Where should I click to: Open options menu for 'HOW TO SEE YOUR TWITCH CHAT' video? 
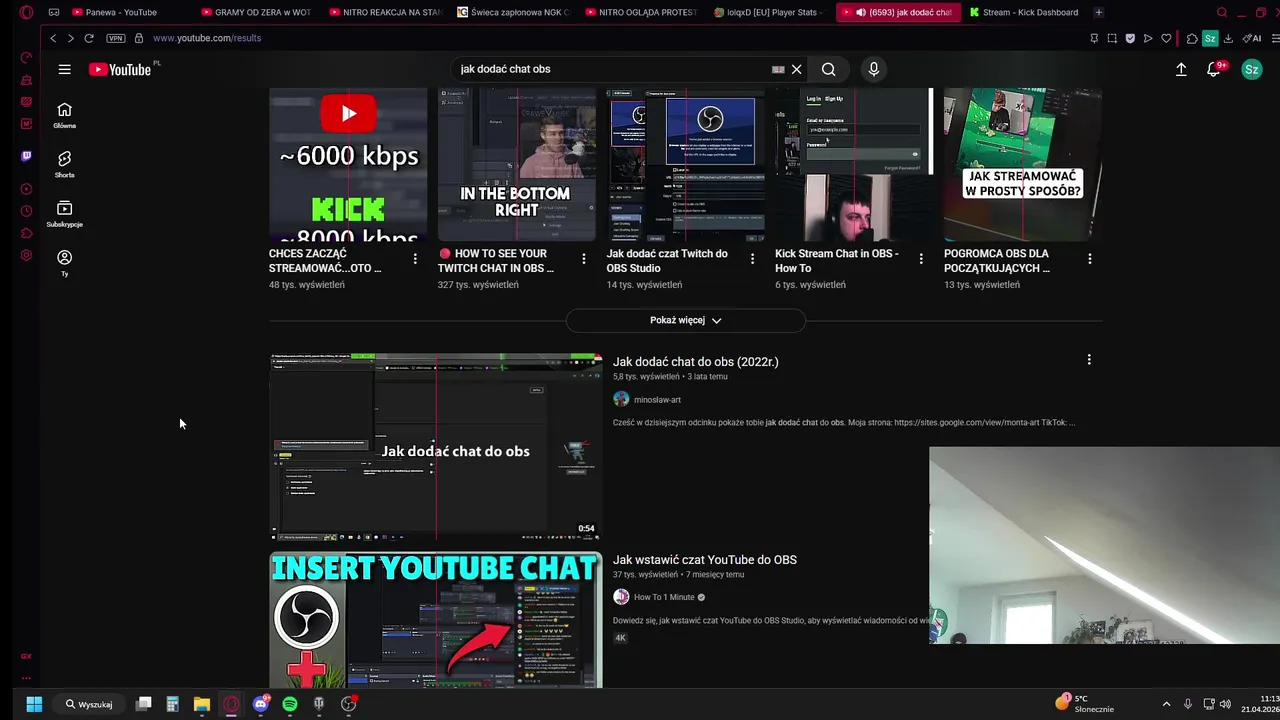584,259
